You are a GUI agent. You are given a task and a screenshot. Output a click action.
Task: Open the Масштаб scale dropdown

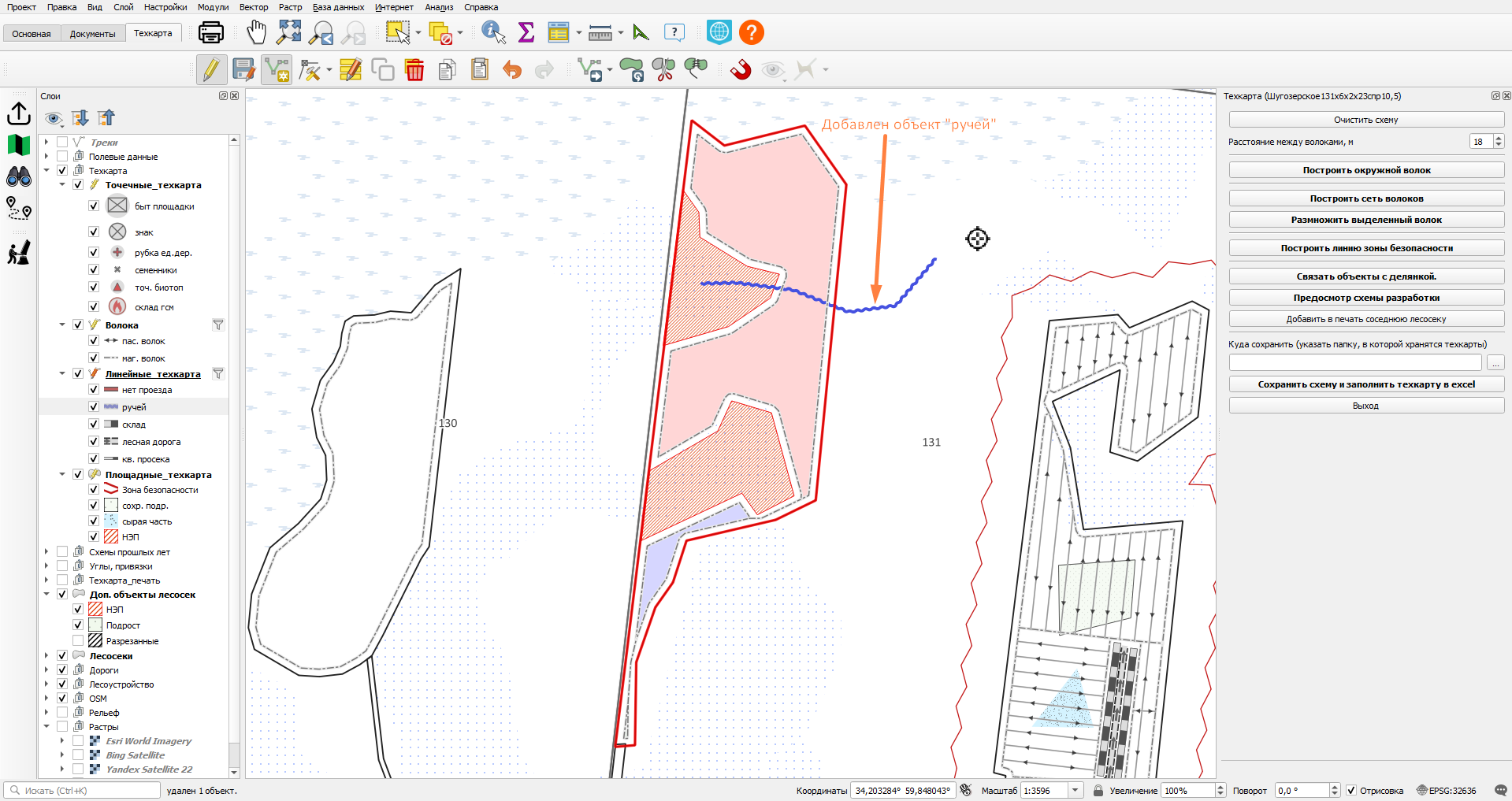1075,791
